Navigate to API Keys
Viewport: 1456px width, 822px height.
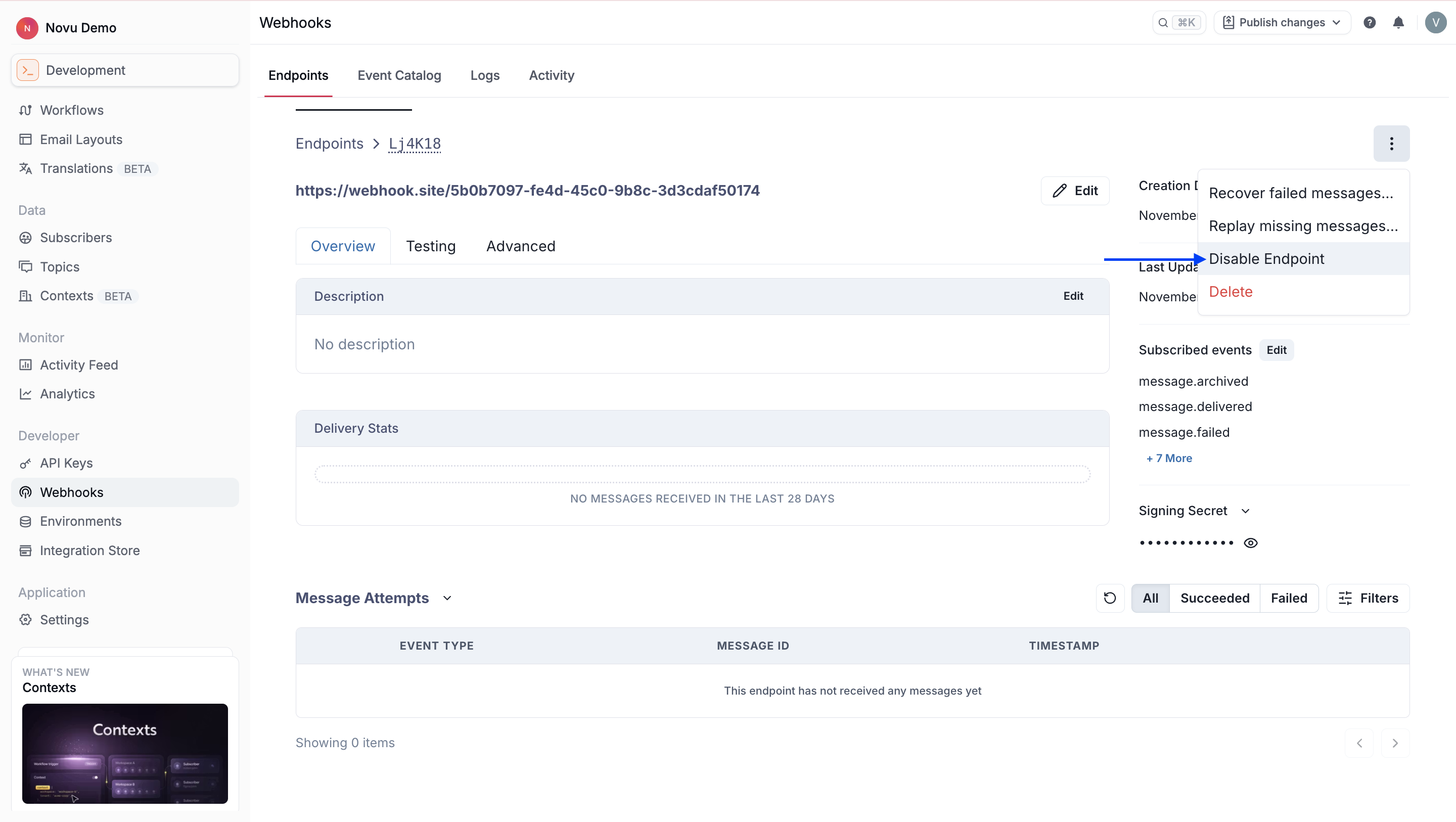point(66,463)
